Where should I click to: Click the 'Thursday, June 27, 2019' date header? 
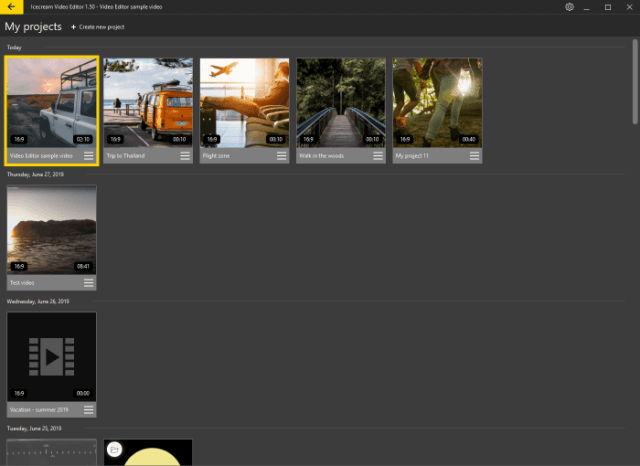click(35, 174)
